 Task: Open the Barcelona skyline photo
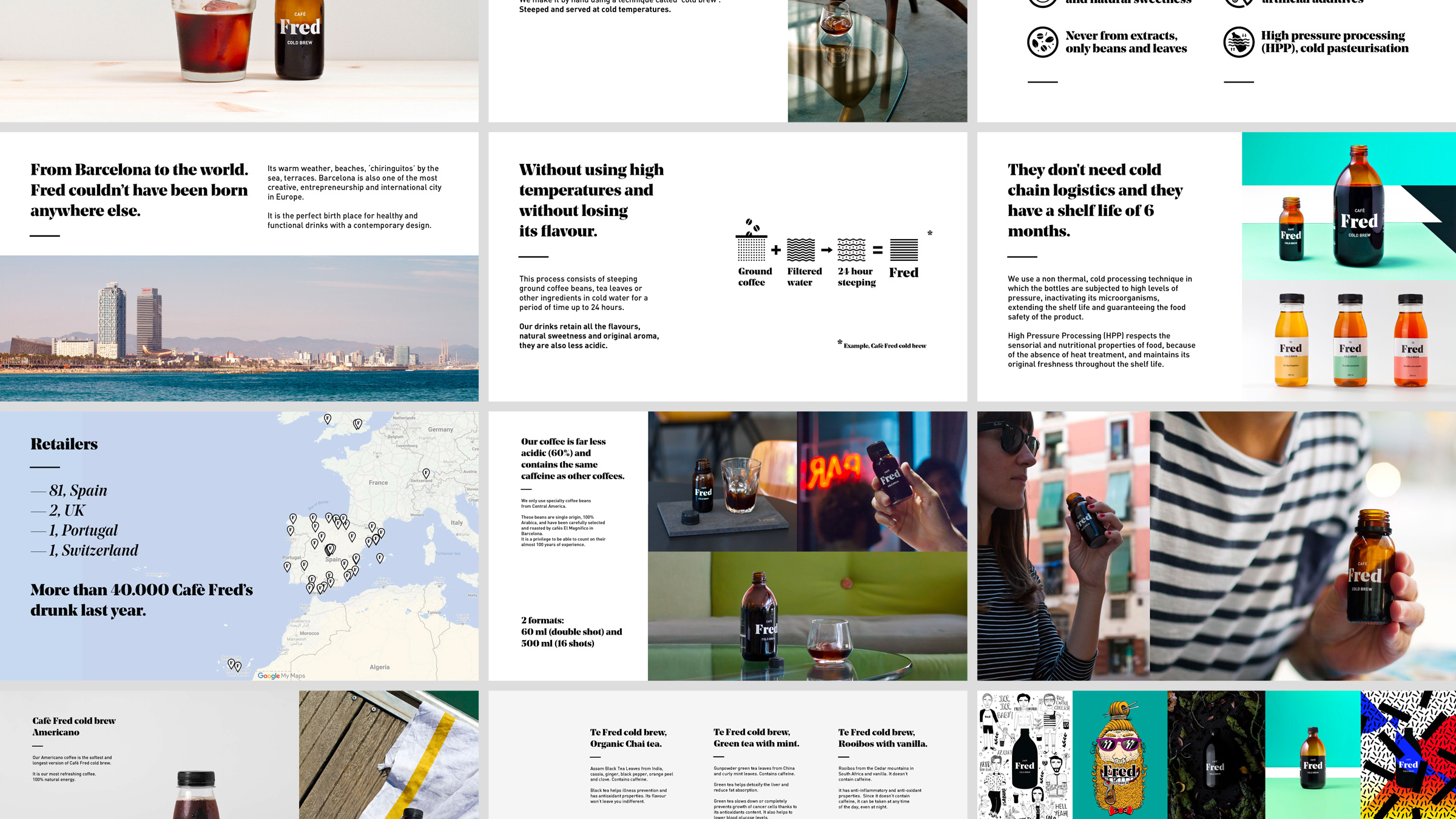click(239, 328)
